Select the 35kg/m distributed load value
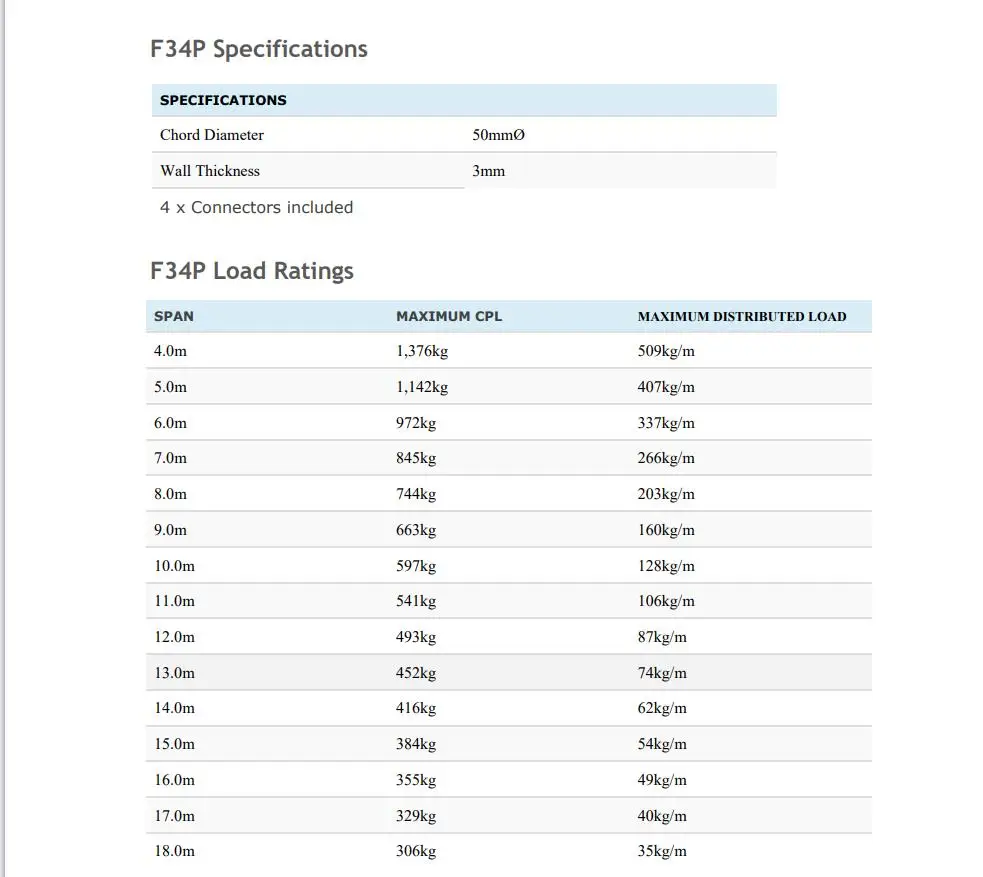The height and width of the screenshot is (877, 983). [662, 851]
